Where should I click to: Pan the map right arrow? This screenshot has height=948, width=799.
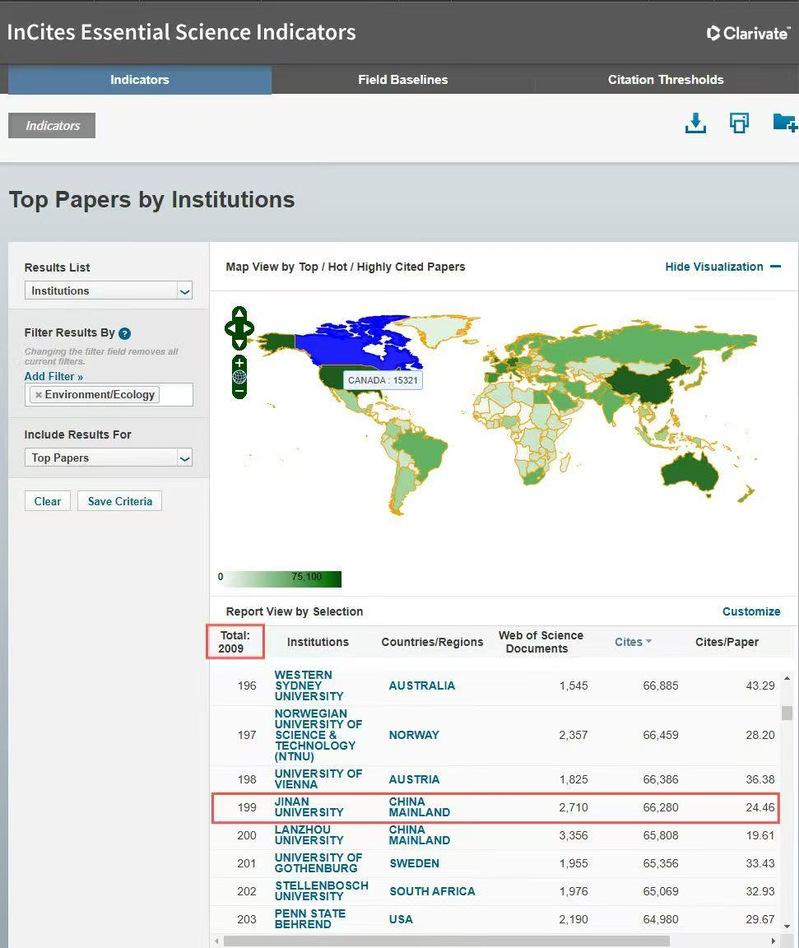[248, 328]
